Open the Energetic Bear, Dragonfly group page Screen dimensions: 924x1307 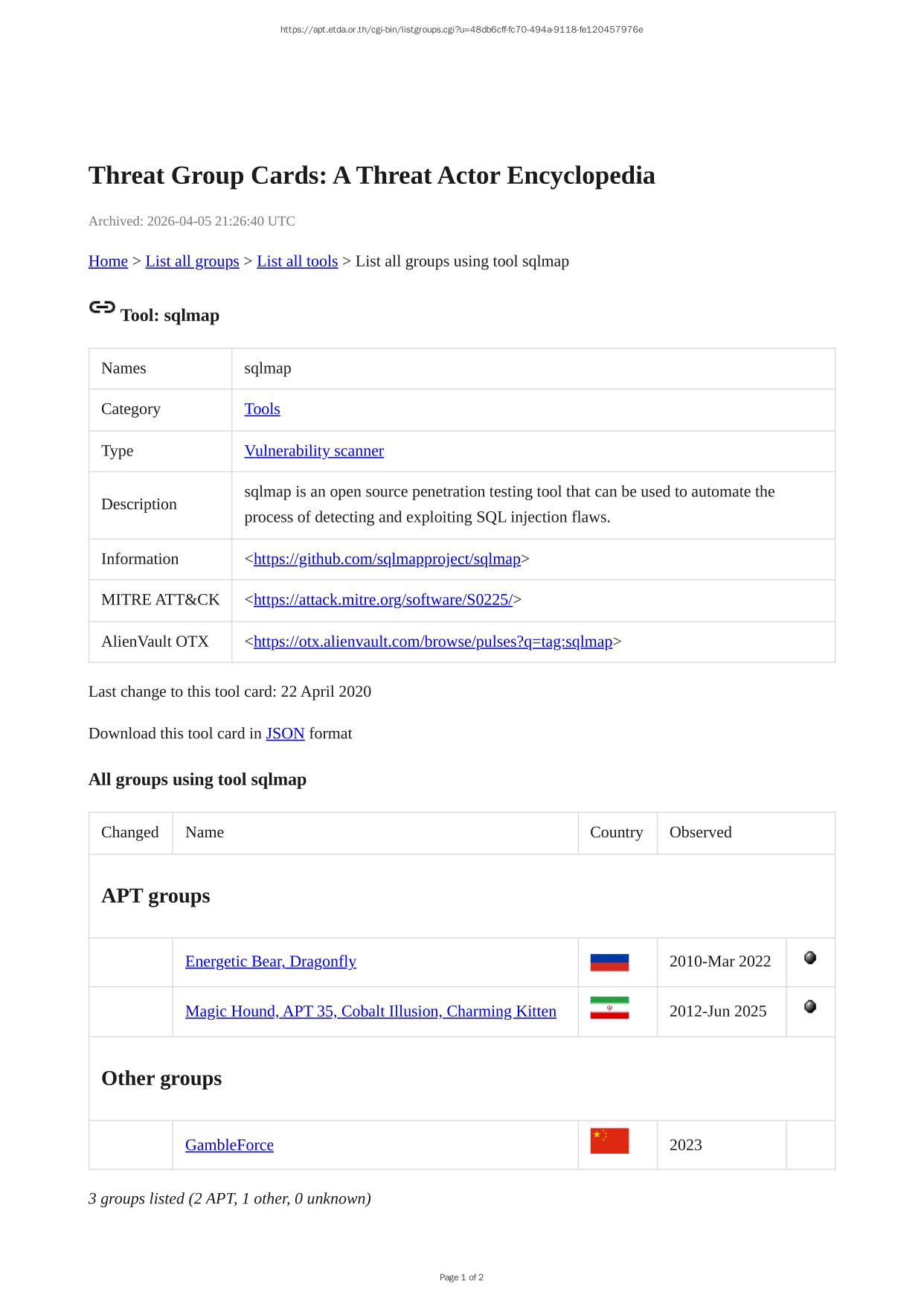click(270, 962)
